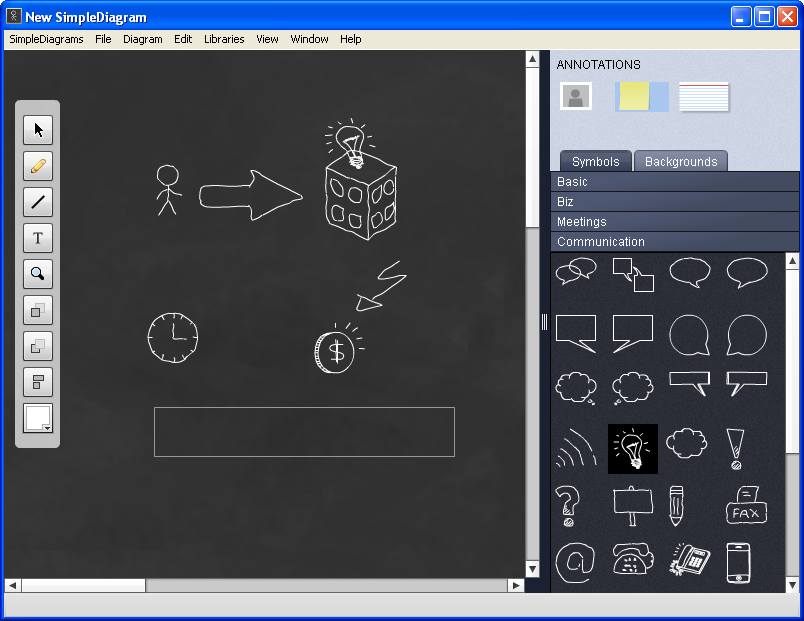This screenshot has height=621, width=804.
Task: Click symbol library scrollbar up arrow
Action: 792,261
